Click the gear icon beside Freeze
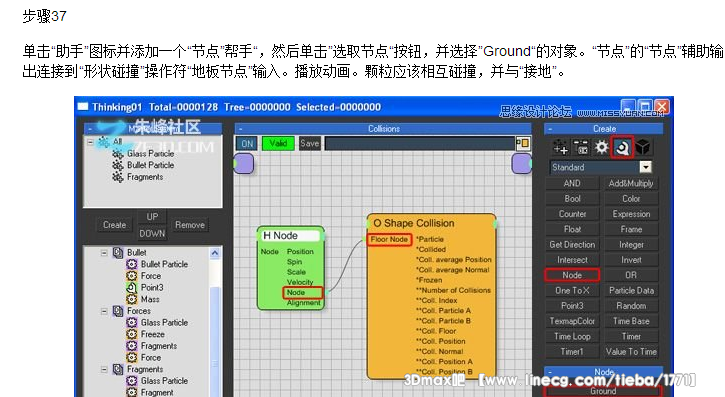 (x=132, y=334)
